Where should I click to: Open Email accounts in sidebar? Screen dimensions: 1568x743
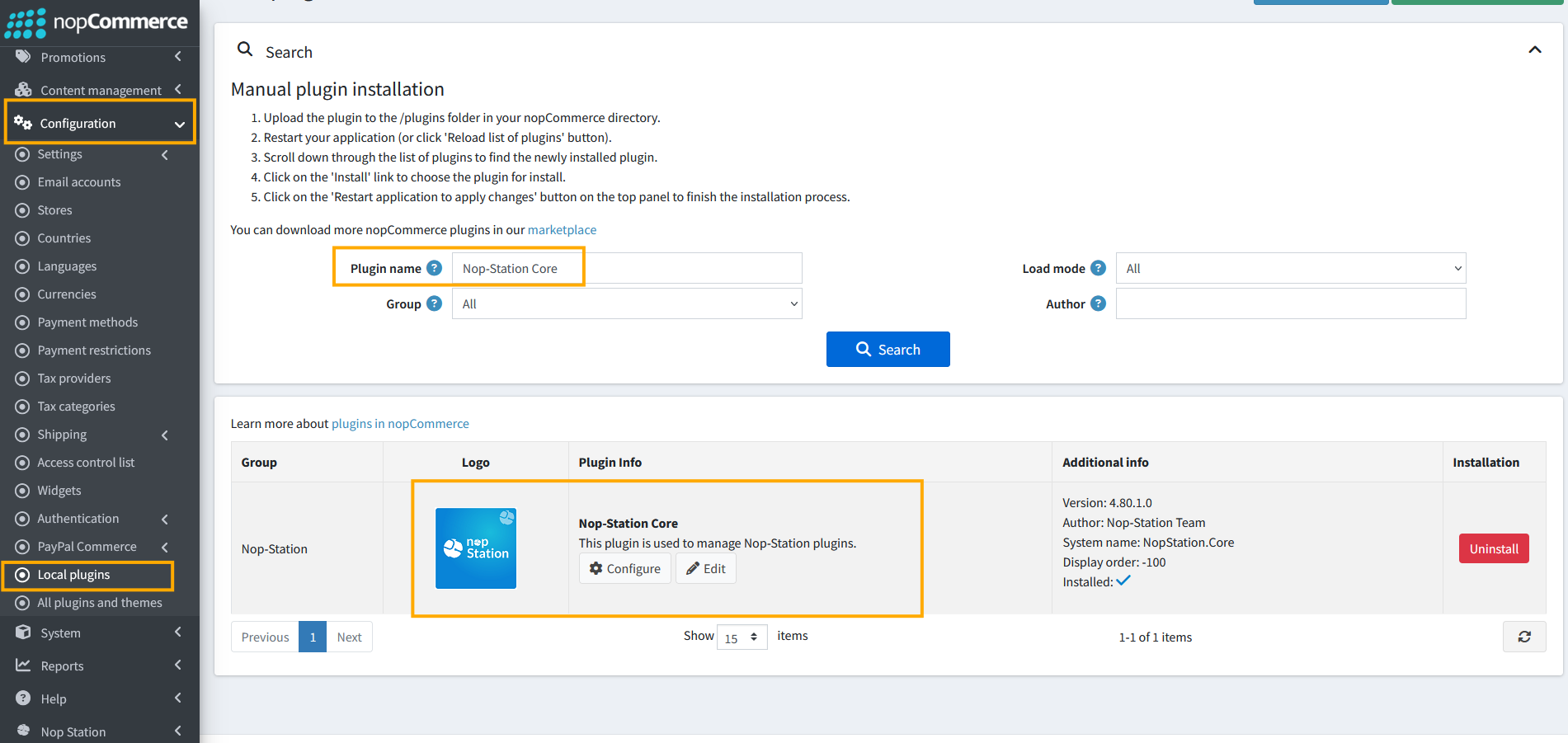pyautogui.click(x=79, y=182)
